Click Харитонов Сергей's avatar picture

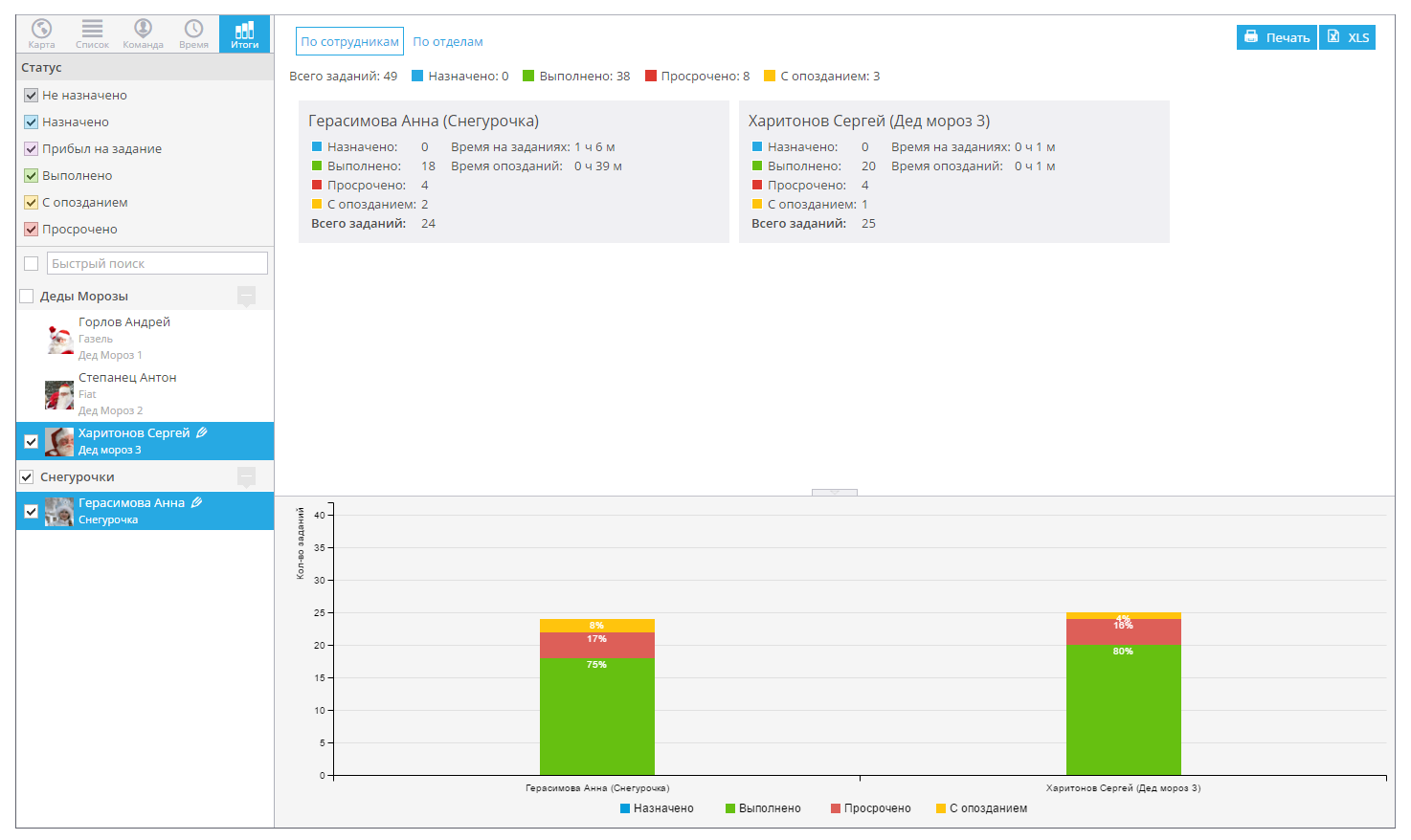point(59,441)
